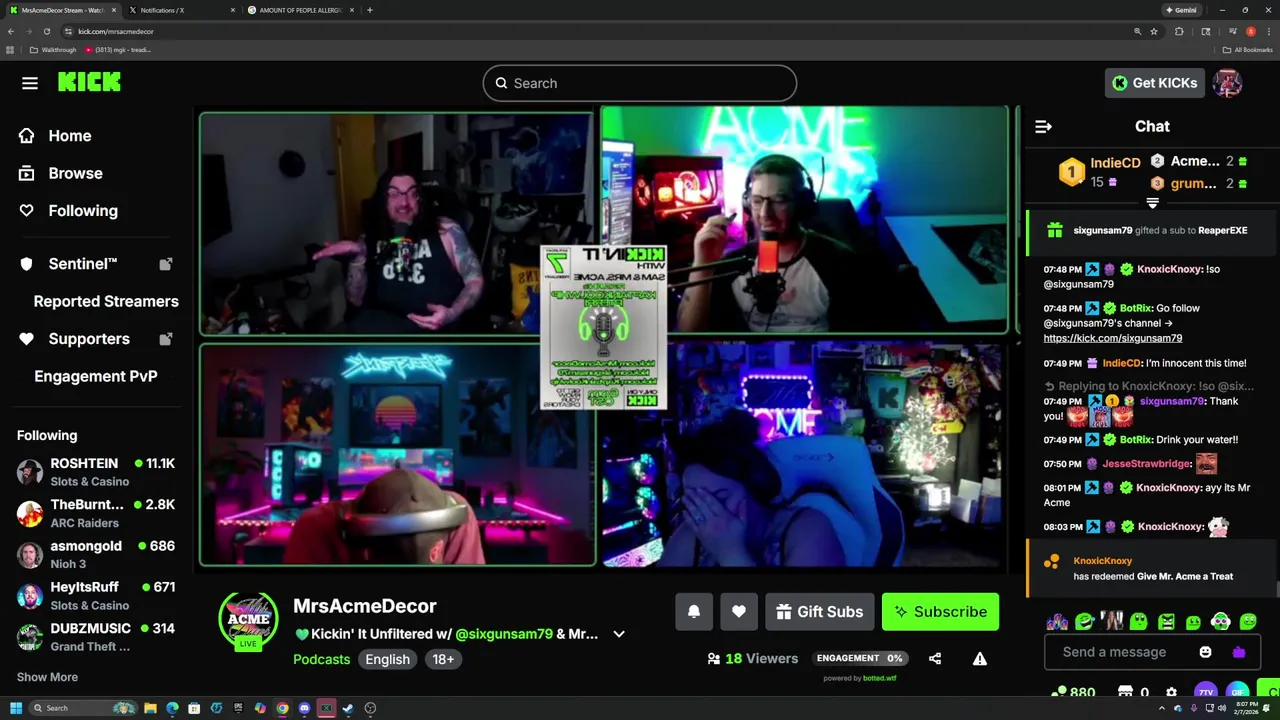Open Sentinel™ in sidebar
Screen dimensions: 1280x720
click(x=96, y=264)
